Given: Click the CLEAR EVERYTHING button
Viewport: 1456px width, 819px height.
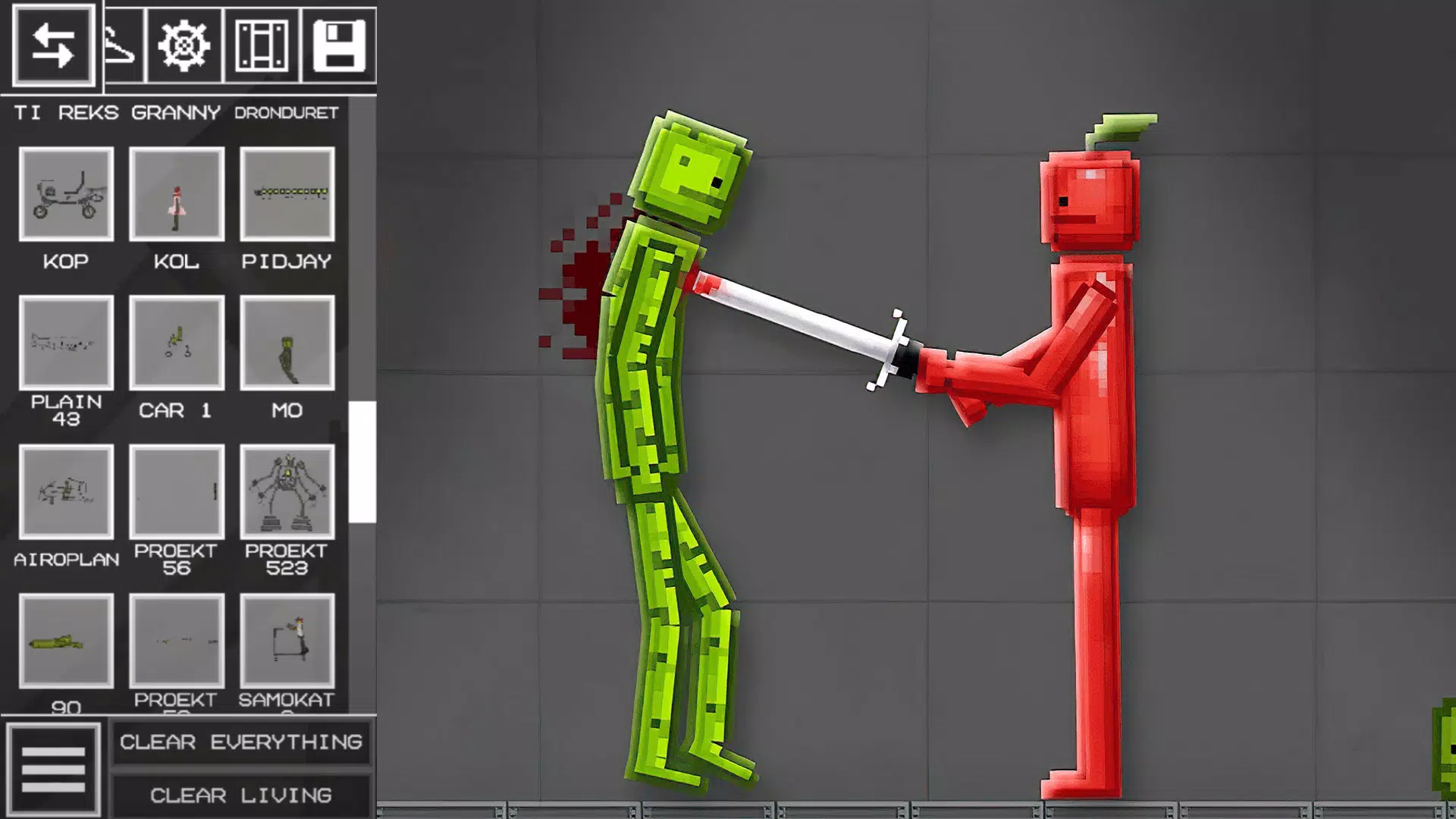Looking at the screenshot, I should pos(240,741).
